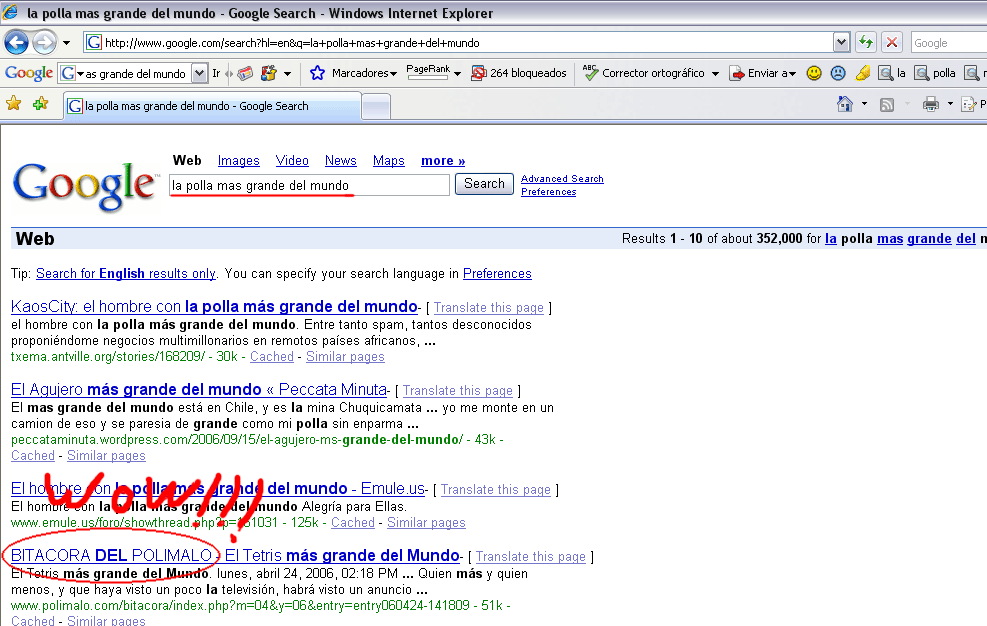Click the RSS feeds icon

(x=886, y=105)
